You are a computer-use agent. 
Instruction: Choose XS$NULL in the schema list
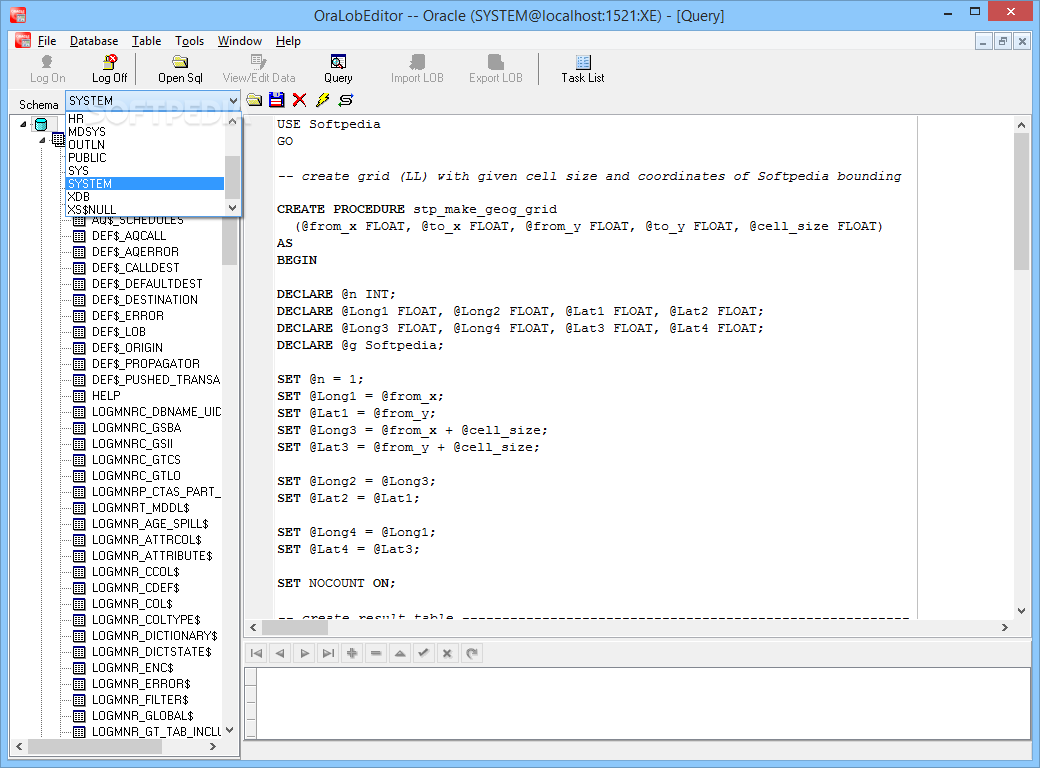pyautogui.click(x=145, y=210)
